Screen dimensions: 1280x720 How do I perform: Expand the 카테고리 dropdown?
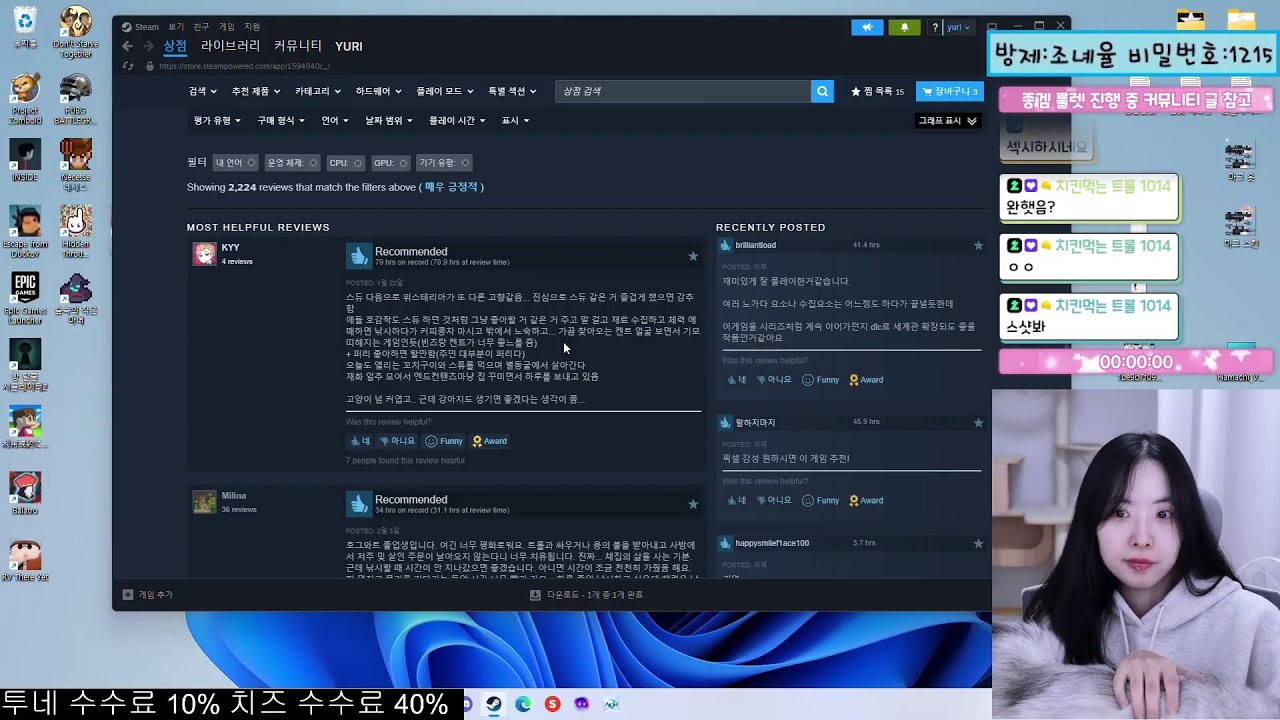click(x=318, y=91)
